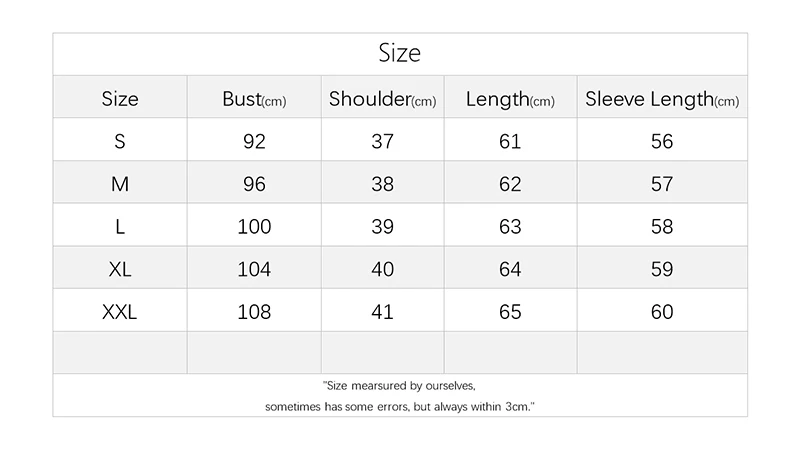Click the S size row label
The image size is (800, 469).
pos(120,142)
